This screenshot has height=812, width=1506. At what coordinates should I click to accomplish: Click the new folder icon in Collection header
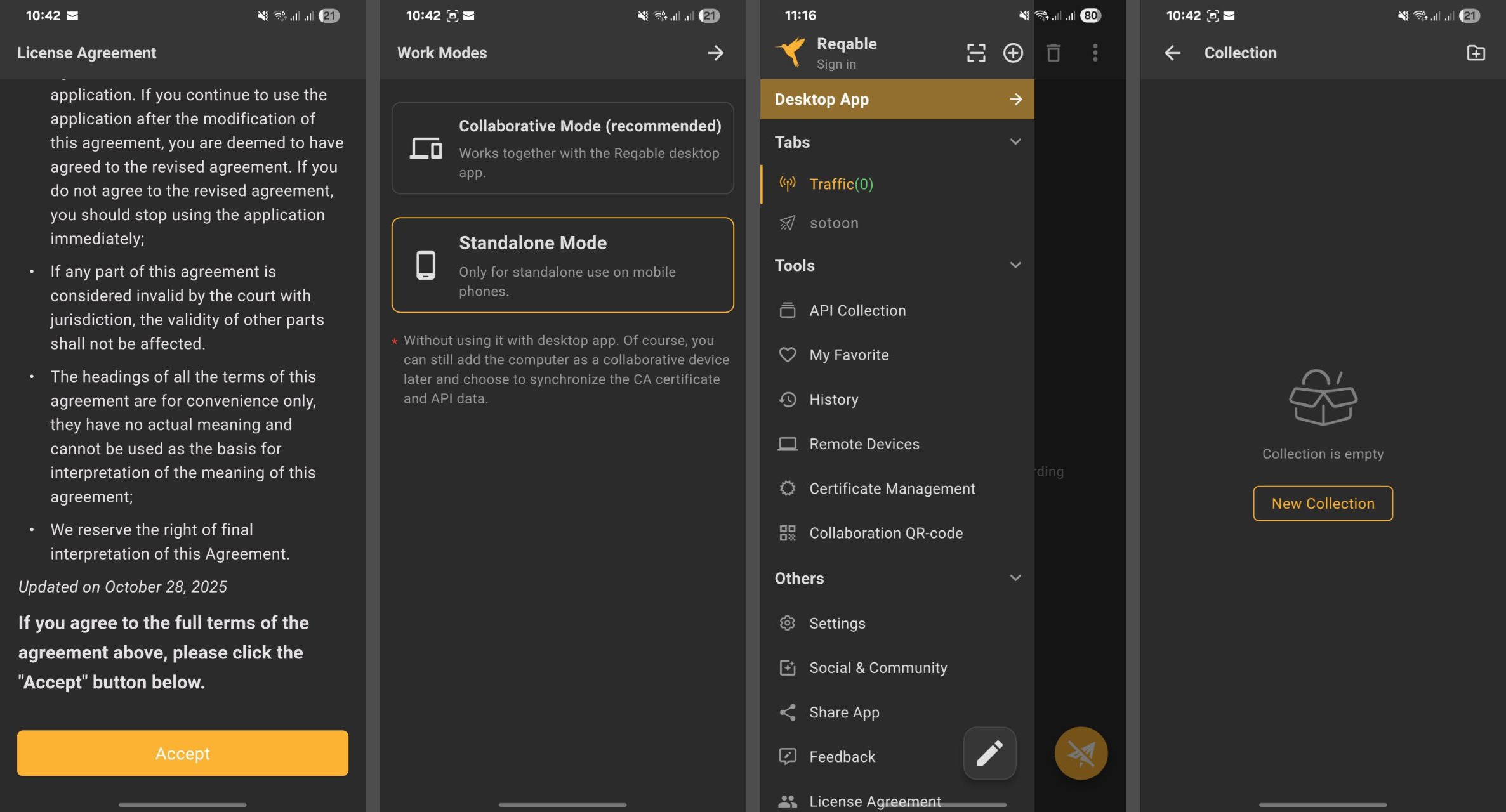pyautogui.click(x=1476, y=53)
